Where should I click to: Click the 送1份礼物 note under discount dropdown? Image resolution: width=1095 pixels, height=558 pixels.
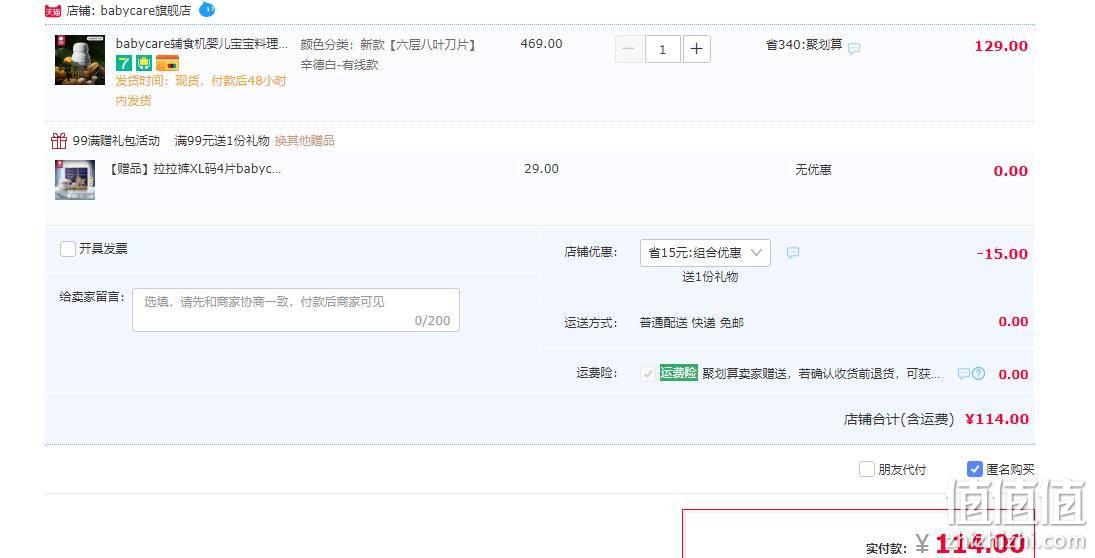coord(710,277)
